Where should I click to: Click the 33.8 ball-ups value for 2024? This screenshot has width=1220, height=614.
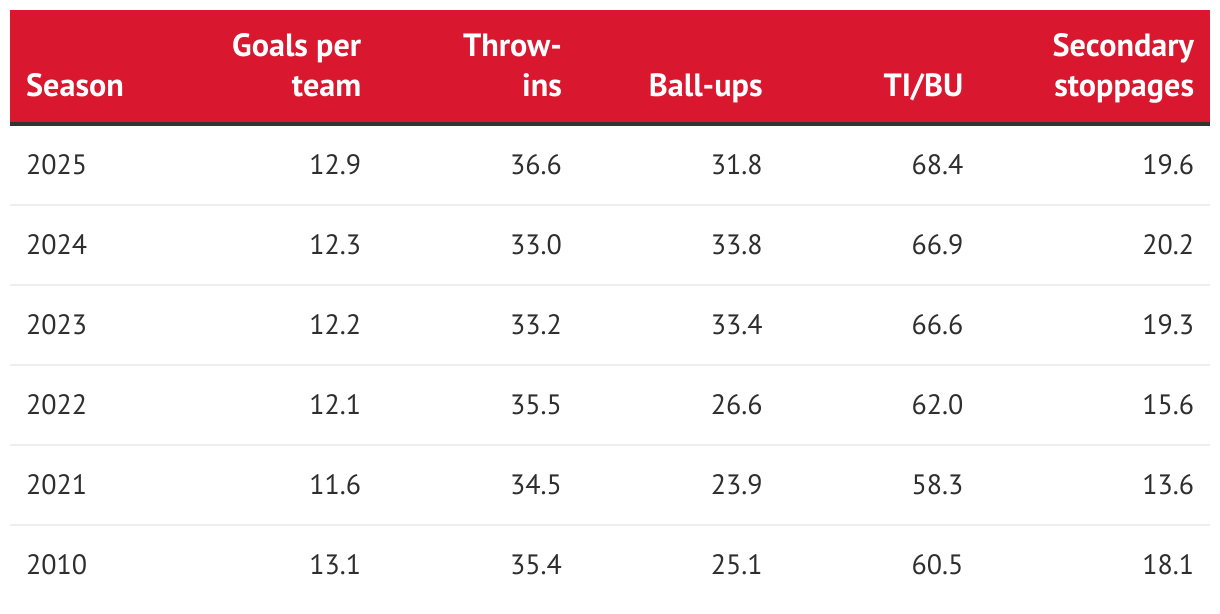pyautogui.click(x=736, y=245)
